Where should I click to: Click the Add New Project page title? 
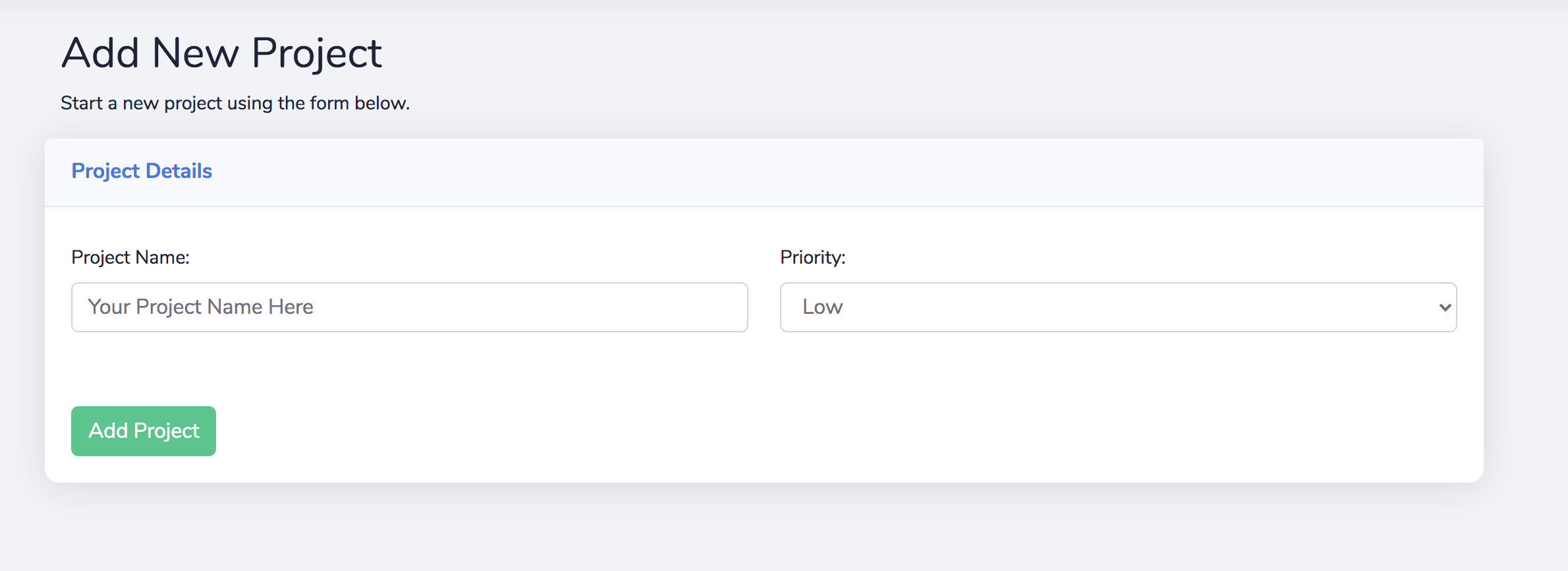tap(221, 54)
